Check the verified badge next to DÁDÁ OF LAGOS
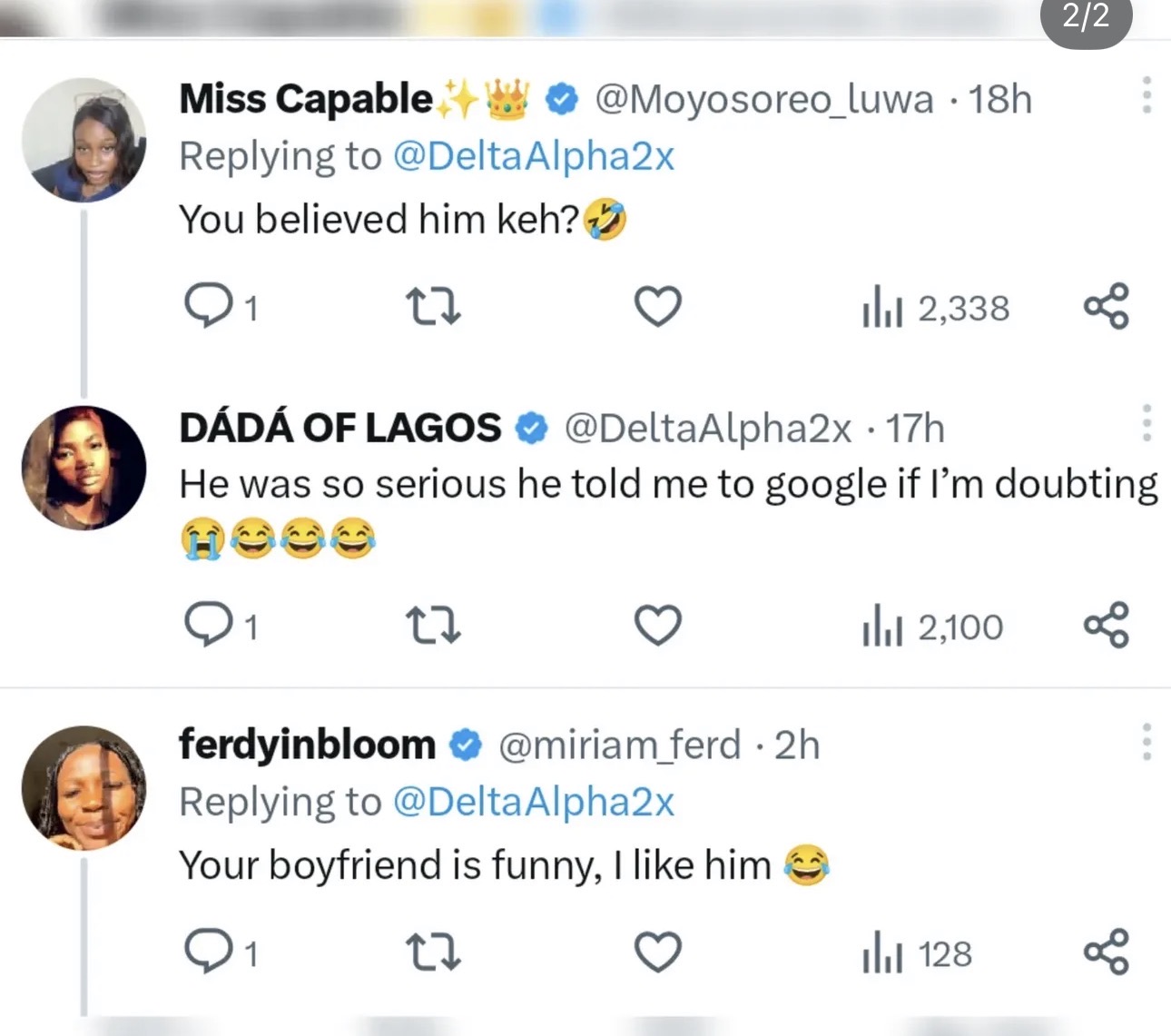The image size is (1171, 1036). pos(532,427)
